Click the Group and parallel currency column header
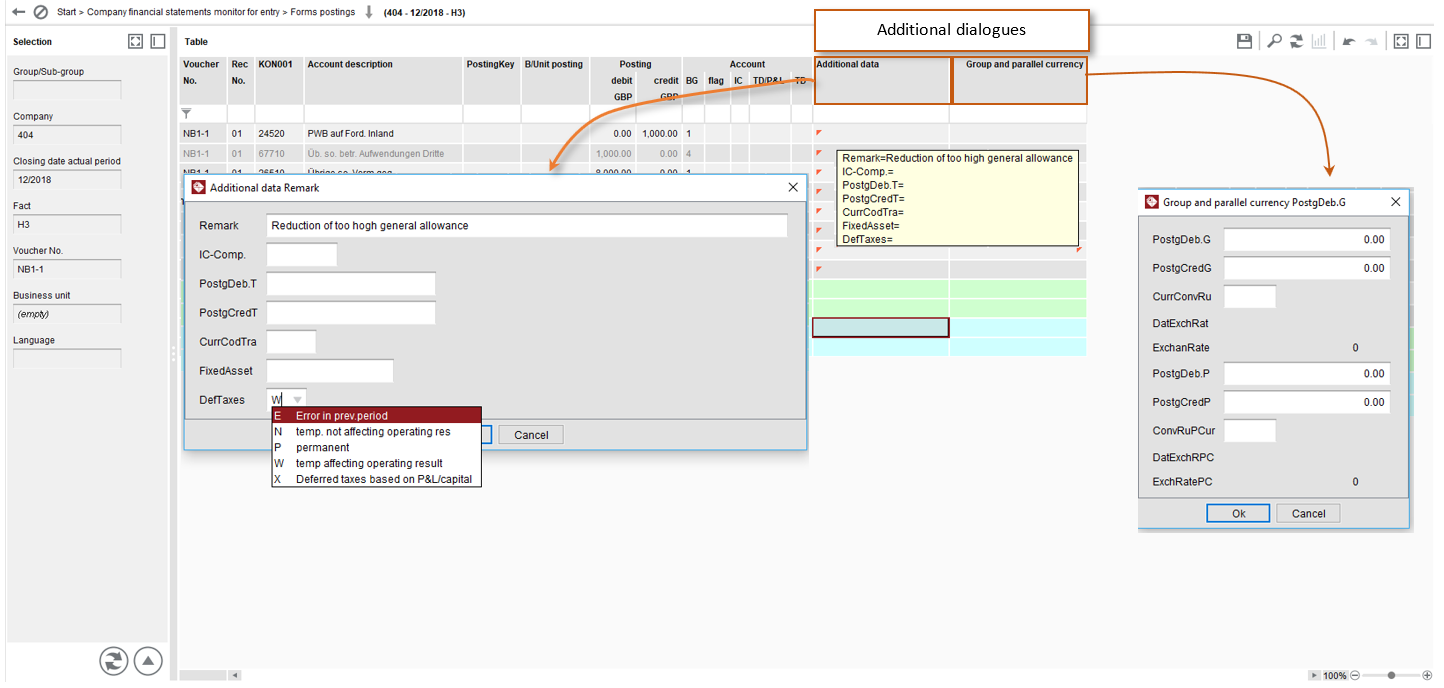 pyautogui.click(x=1019, y=80)
